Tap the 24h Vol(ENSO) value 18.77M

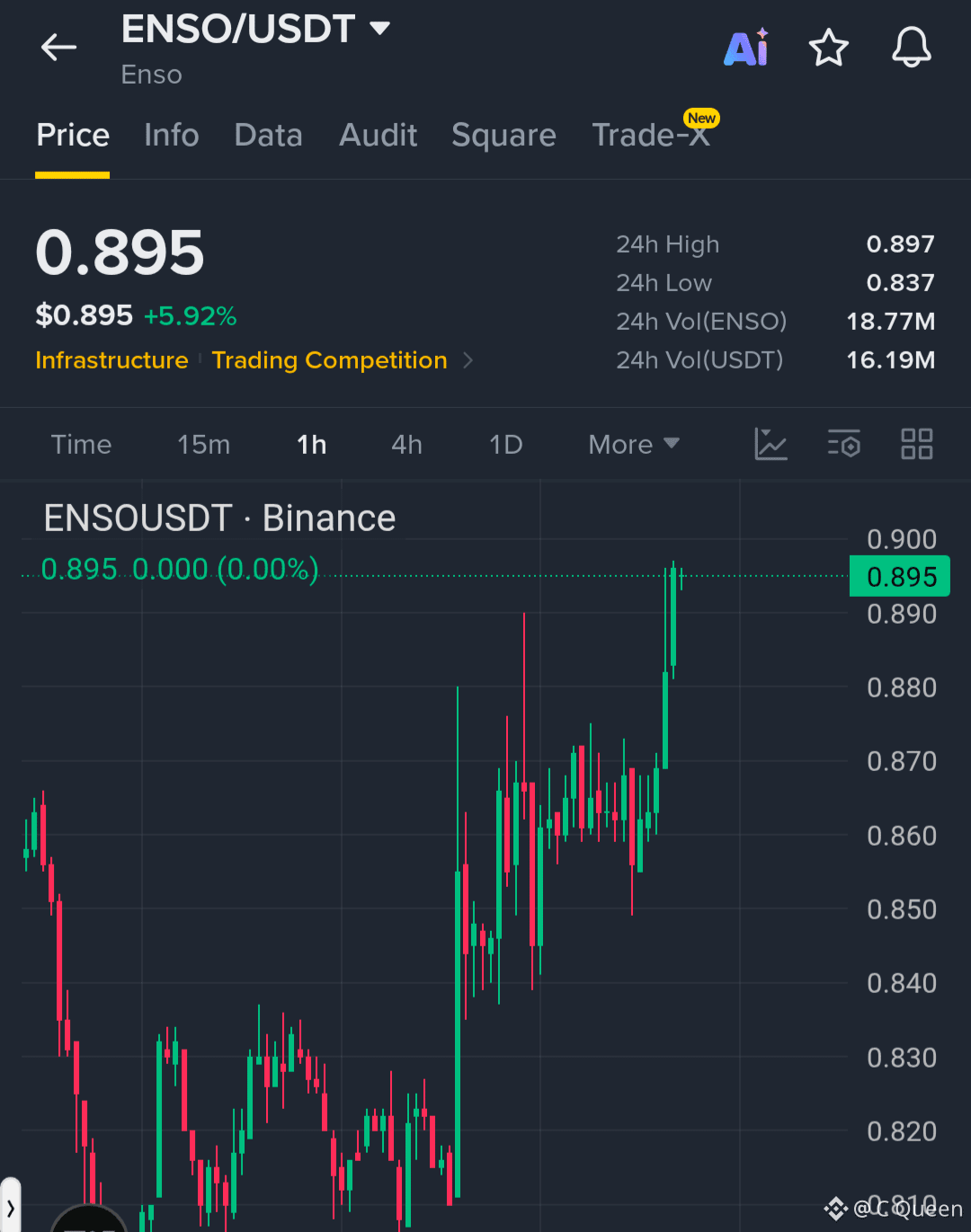click(890, 322)
